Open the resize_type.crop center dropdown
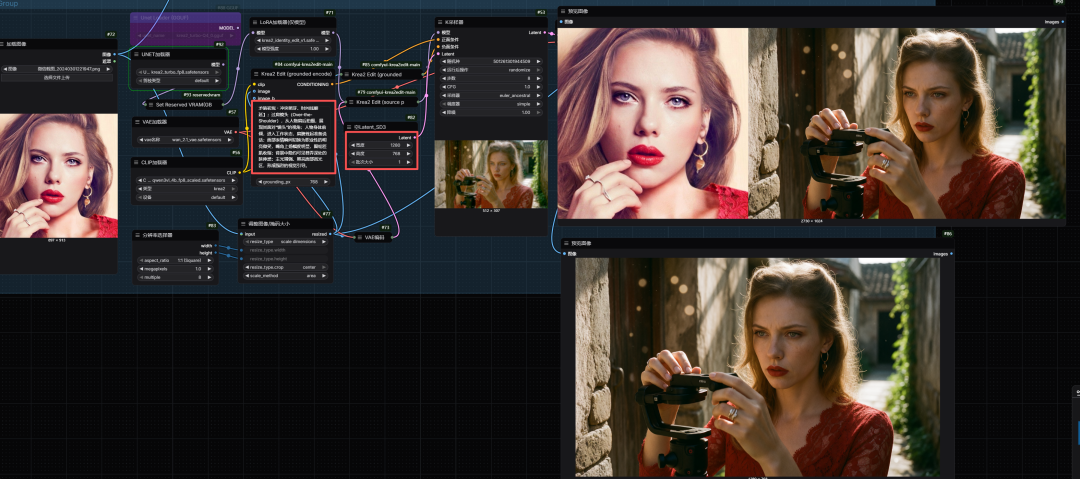The width and height of the screenshot is (1080, 479). [285, 267]
